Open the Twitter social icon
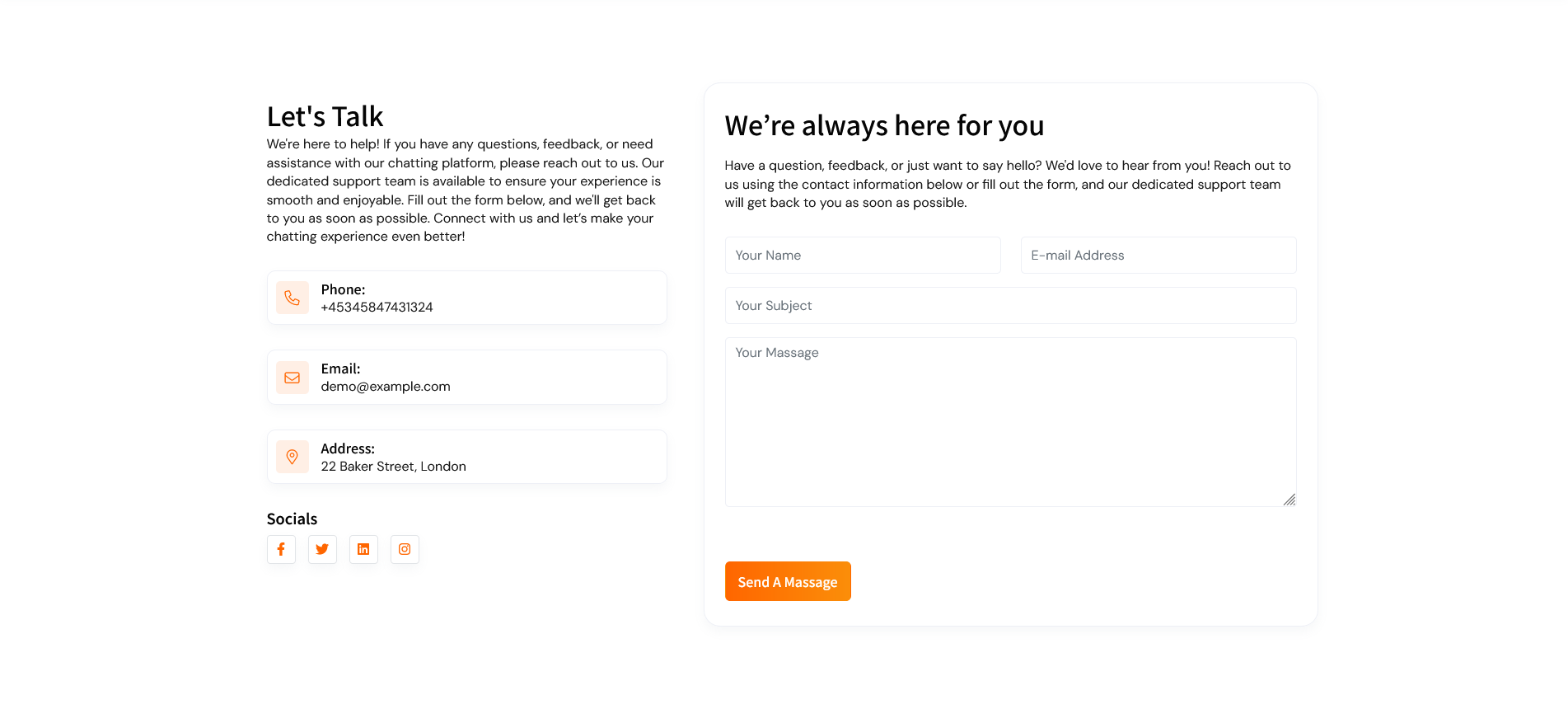 (322, 549)
